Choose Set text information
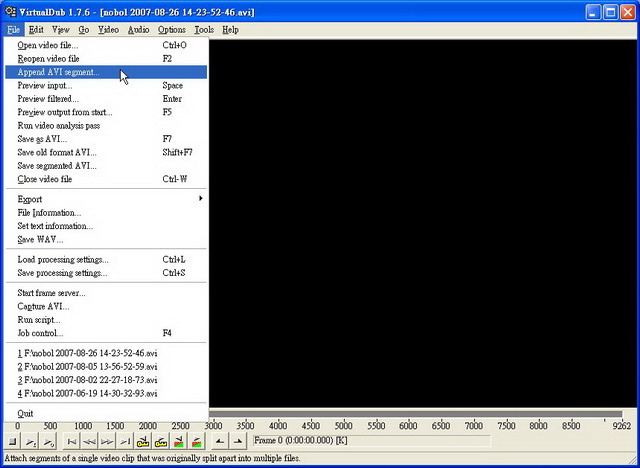The height and width of the screenshot is (468, 640). 106,226
